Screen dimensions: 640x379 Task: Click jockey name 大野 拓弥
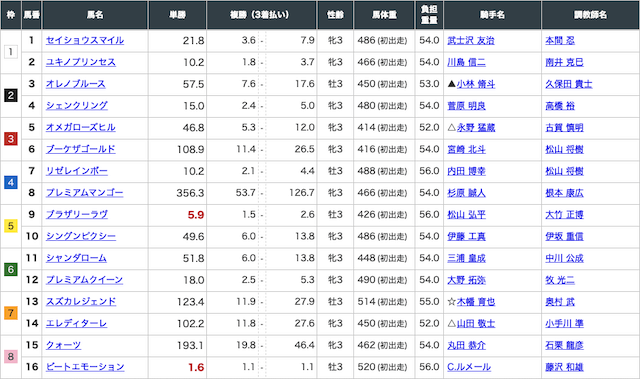point(467,280)
